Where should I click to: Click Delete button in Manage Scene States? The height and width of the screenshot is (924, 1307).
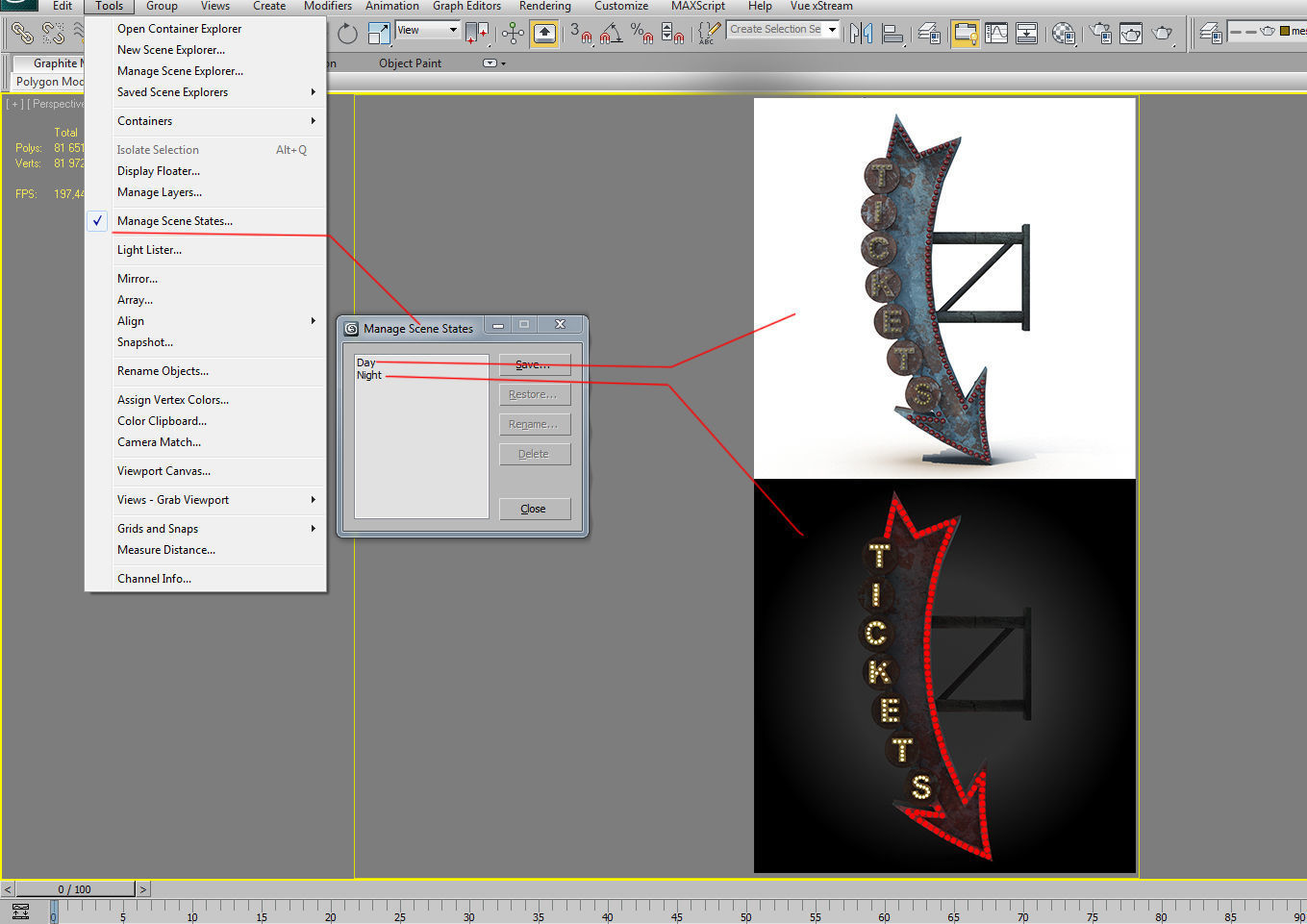pyautogui.click(x=535, y=454)
